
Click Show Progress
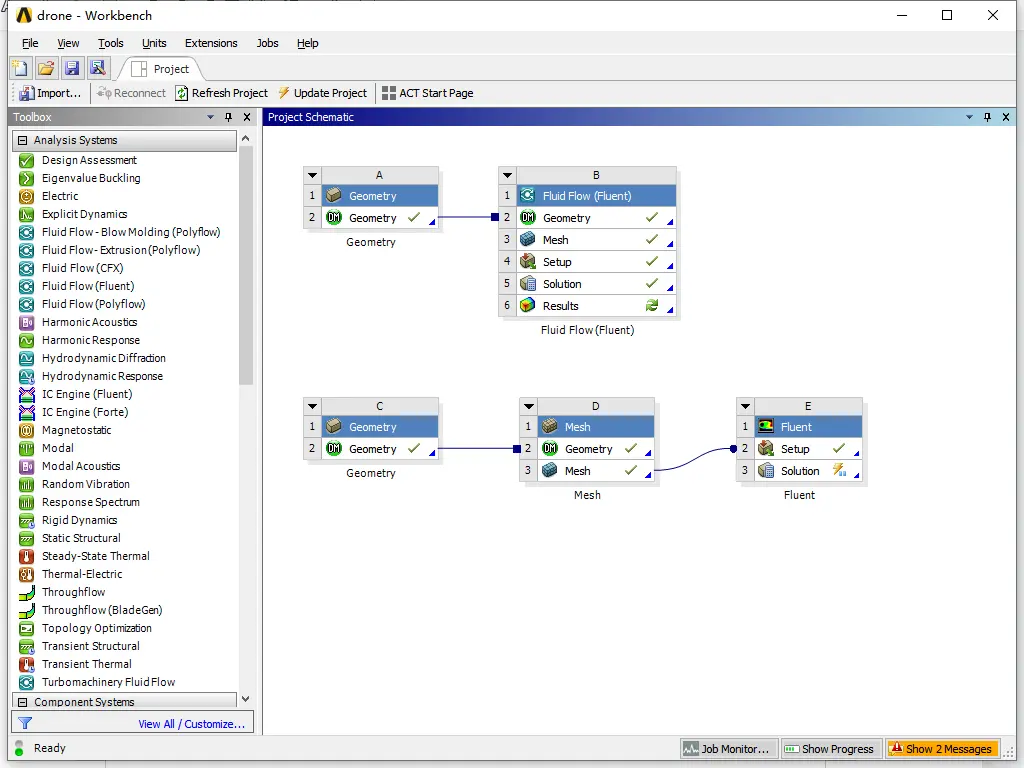(x=831, y=749)
